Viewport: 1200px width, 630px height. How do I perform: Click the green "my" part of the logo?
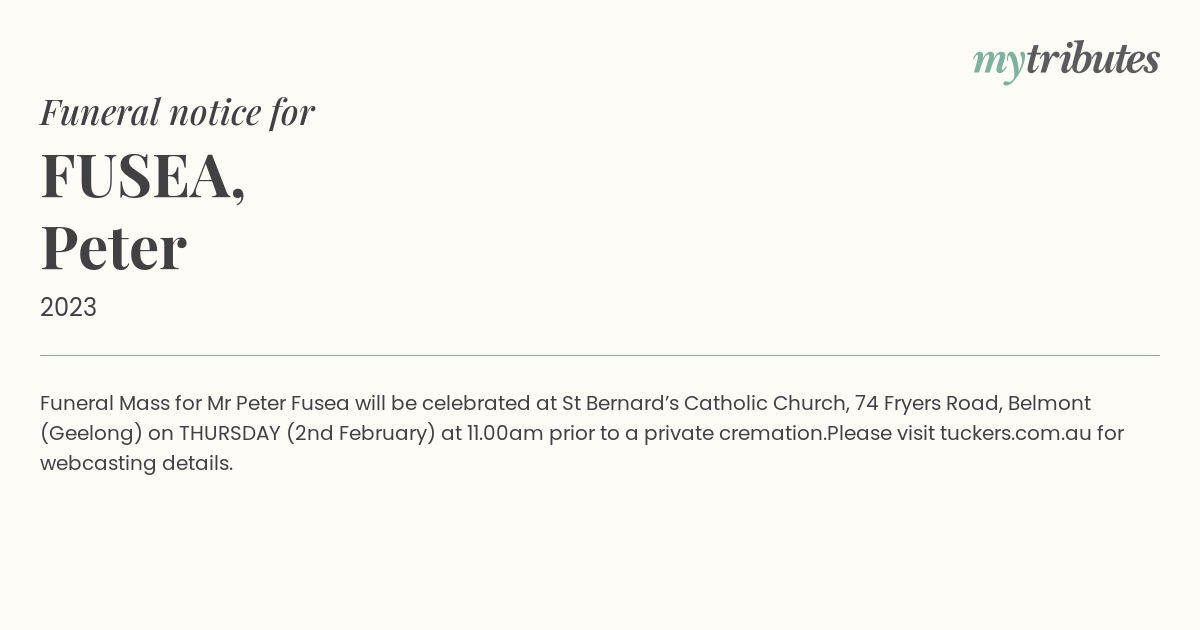(999, 63)
